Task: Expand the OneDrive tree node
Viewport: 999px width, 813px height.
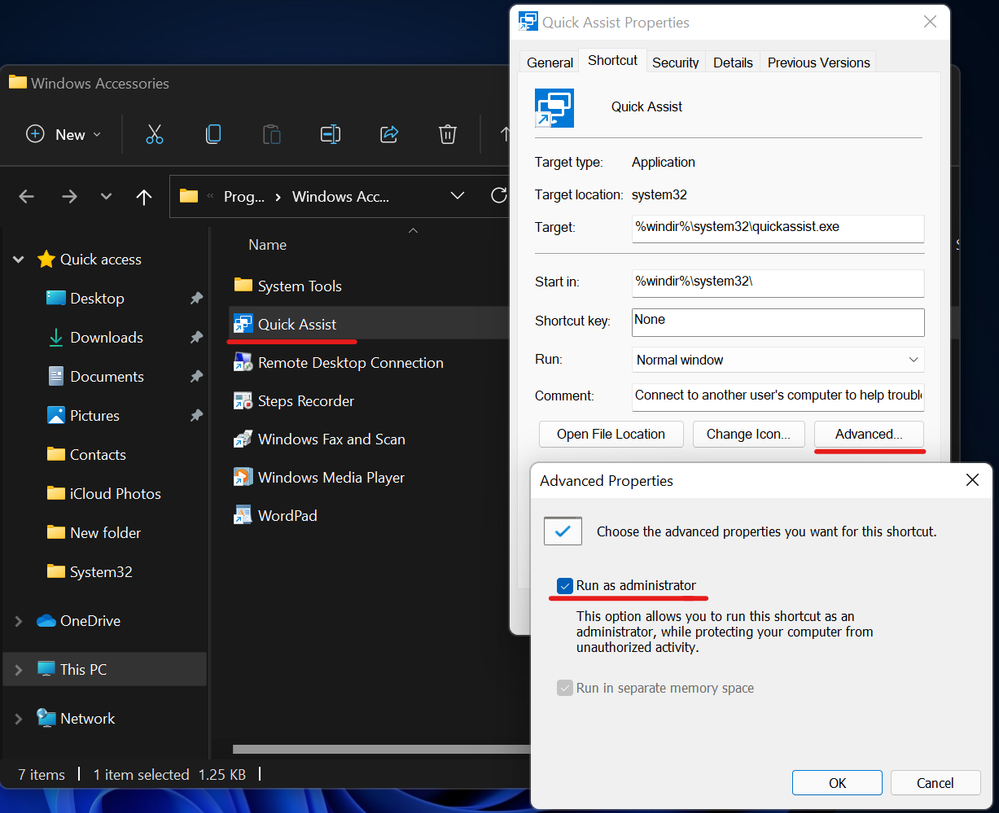Action: (18, 621)
